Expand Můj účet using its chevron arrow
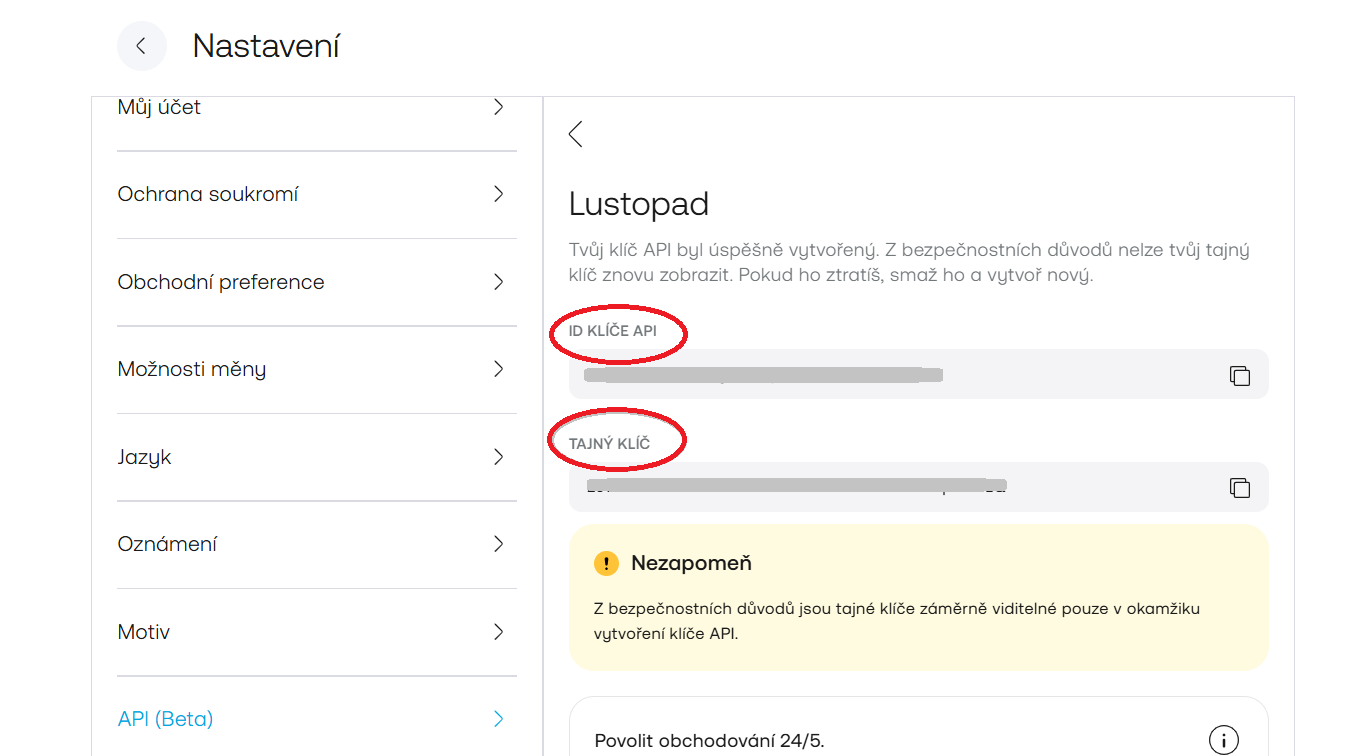Viewport: 1368px width, 756px height. tap(498, 107)
